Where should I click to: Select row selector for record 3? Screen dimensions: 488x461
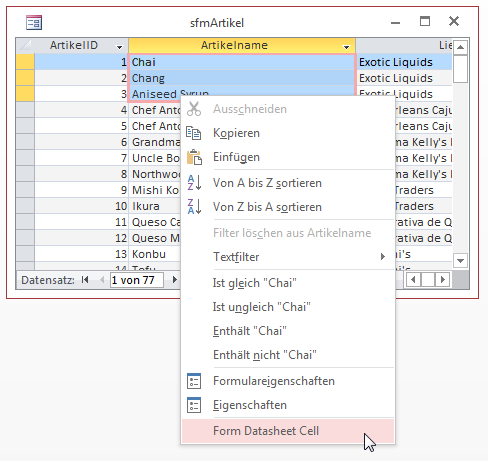[25, 94]
